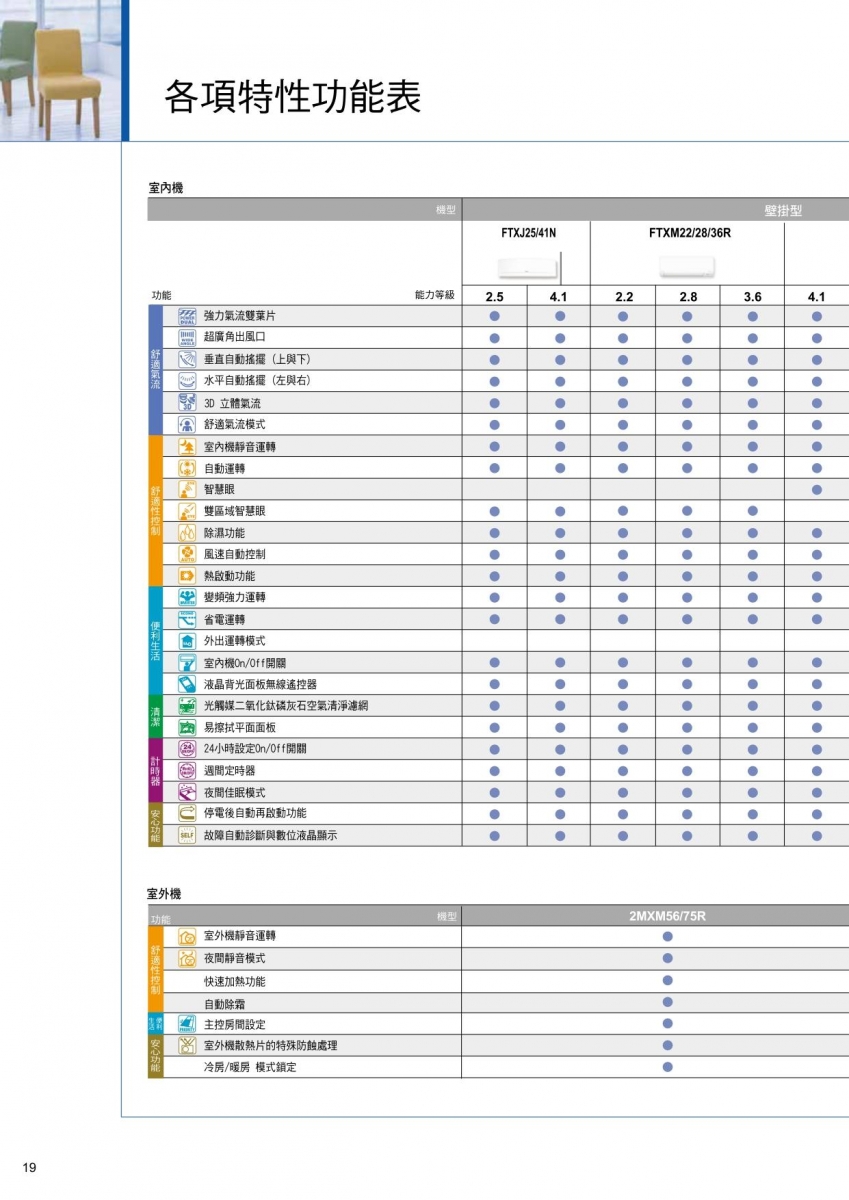Click the orange 舒適性控制 category bar
This screenshot has height=1200, width=849.
(155, 511)
